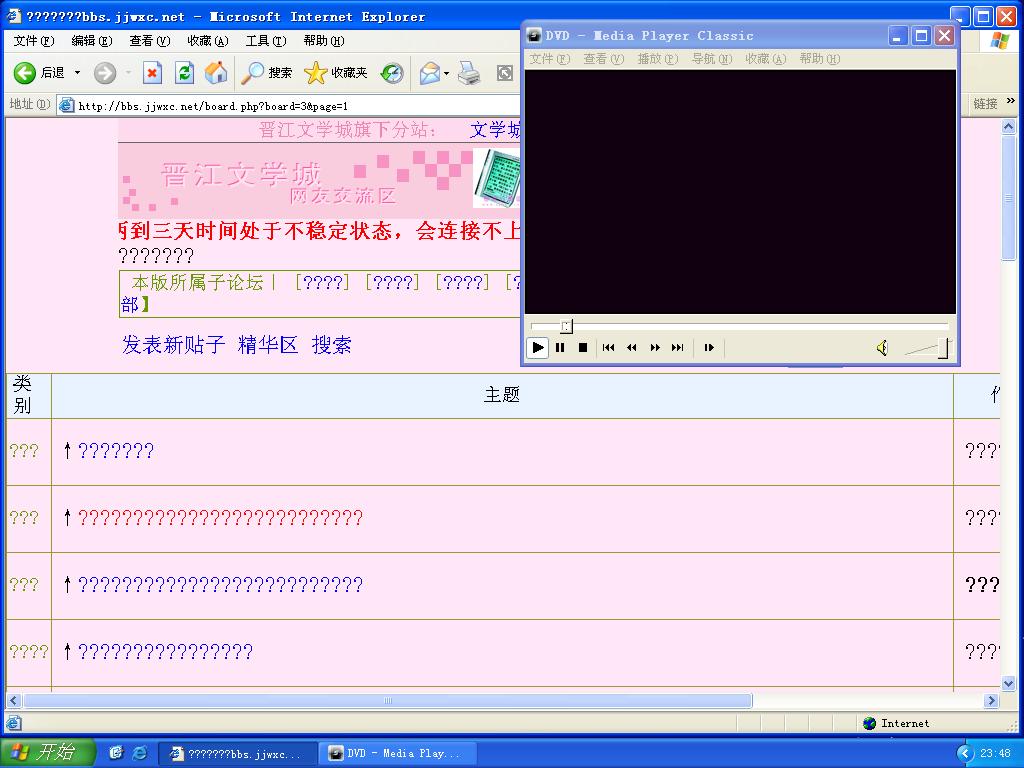Open the blue 文学城 link at page top
The width and height of the screenshot is (1024, 768).
(495, 129)
